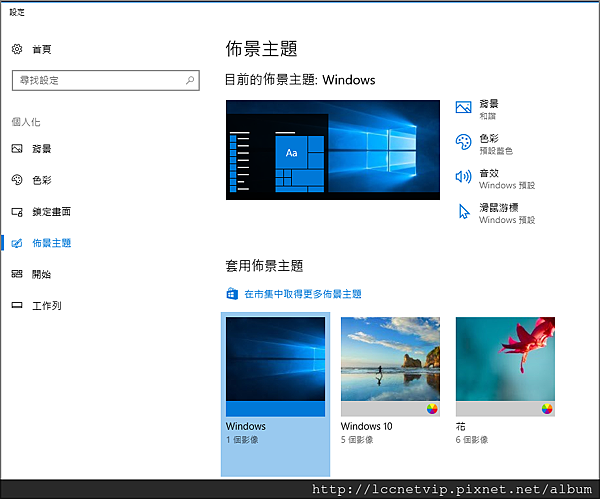Click '6 個影像' under 花 theme
This screenshot has height=499, width=600.
coord(471,440)
